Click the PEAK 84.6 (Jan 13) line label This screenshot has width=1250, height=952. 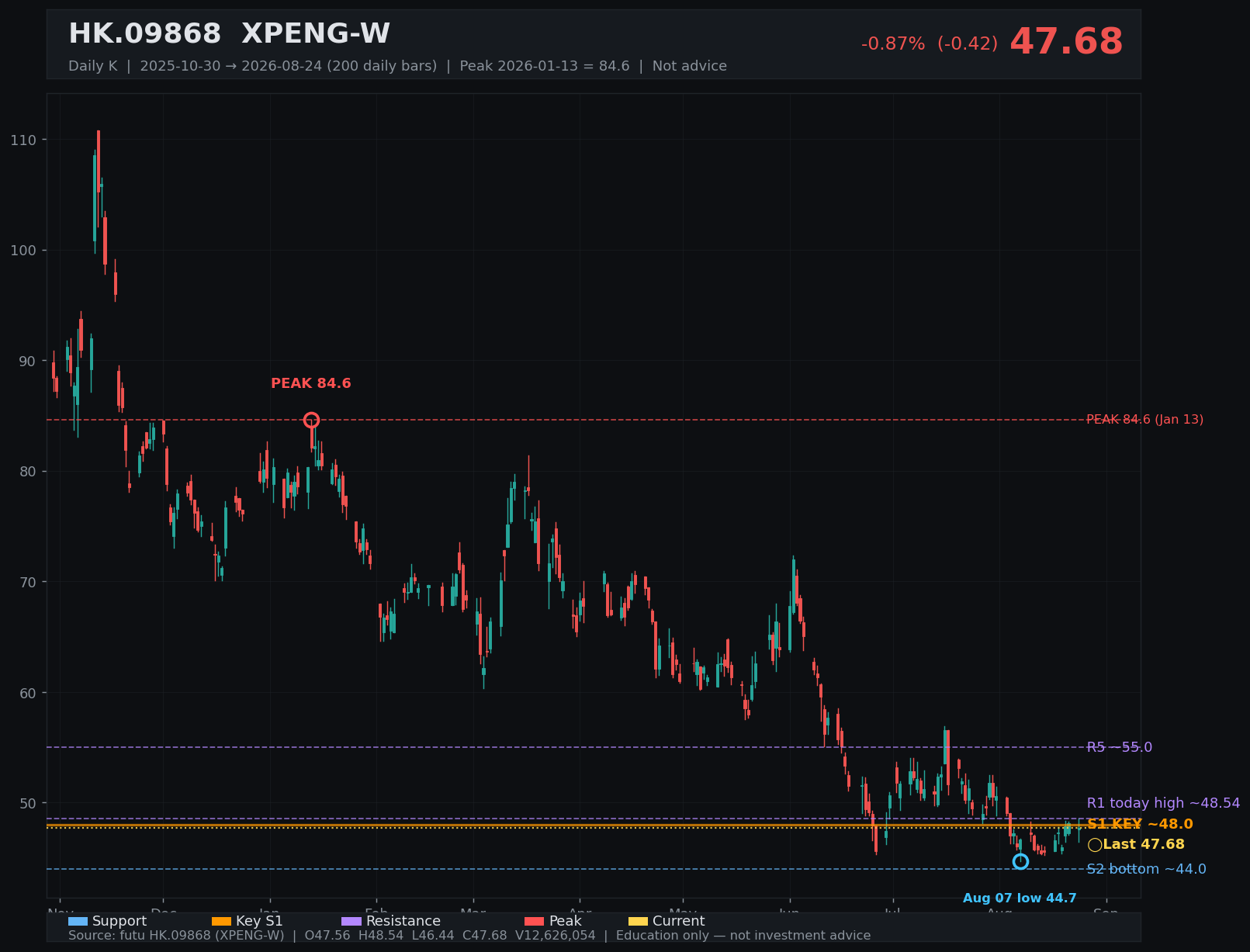tap(1144, 420)
